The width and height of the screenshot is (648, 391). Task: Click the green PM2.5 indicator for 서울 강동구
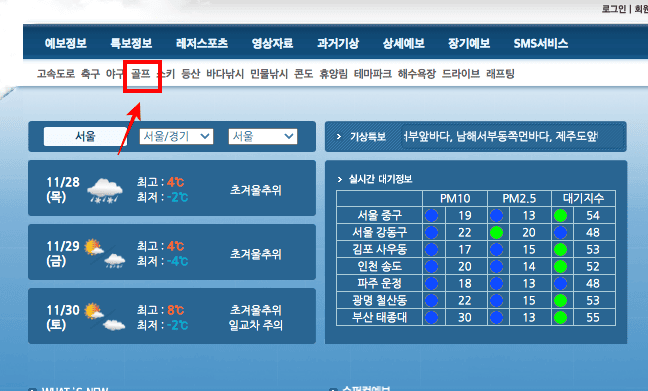coord(496,232)
